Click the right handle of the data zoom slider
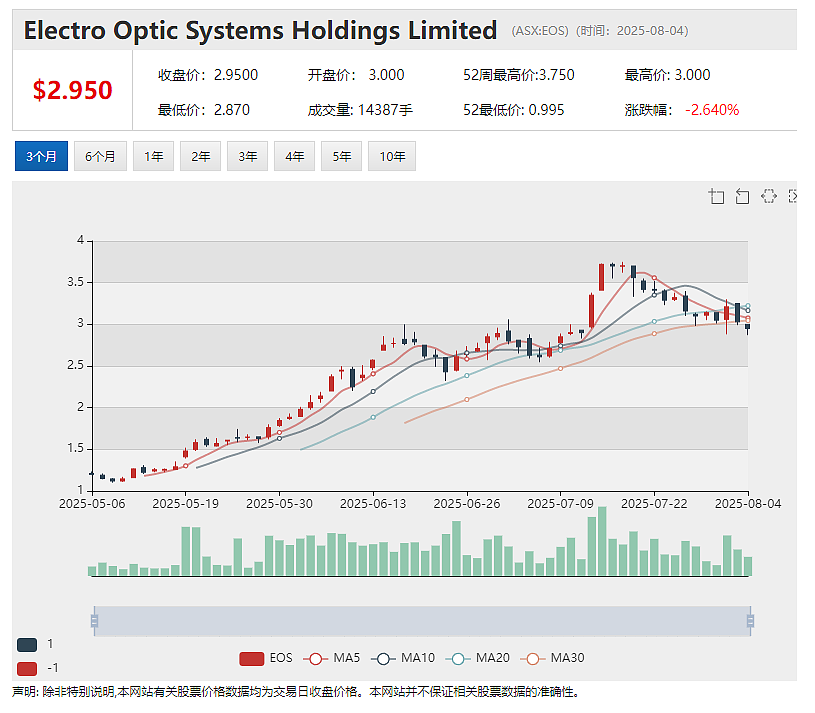 (751, 621)
